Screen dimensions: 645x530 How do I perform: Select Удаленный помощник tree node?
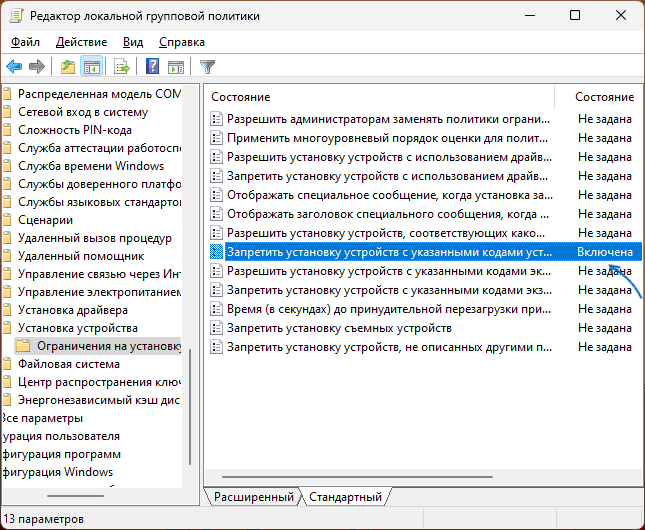[x=81, y=256]
